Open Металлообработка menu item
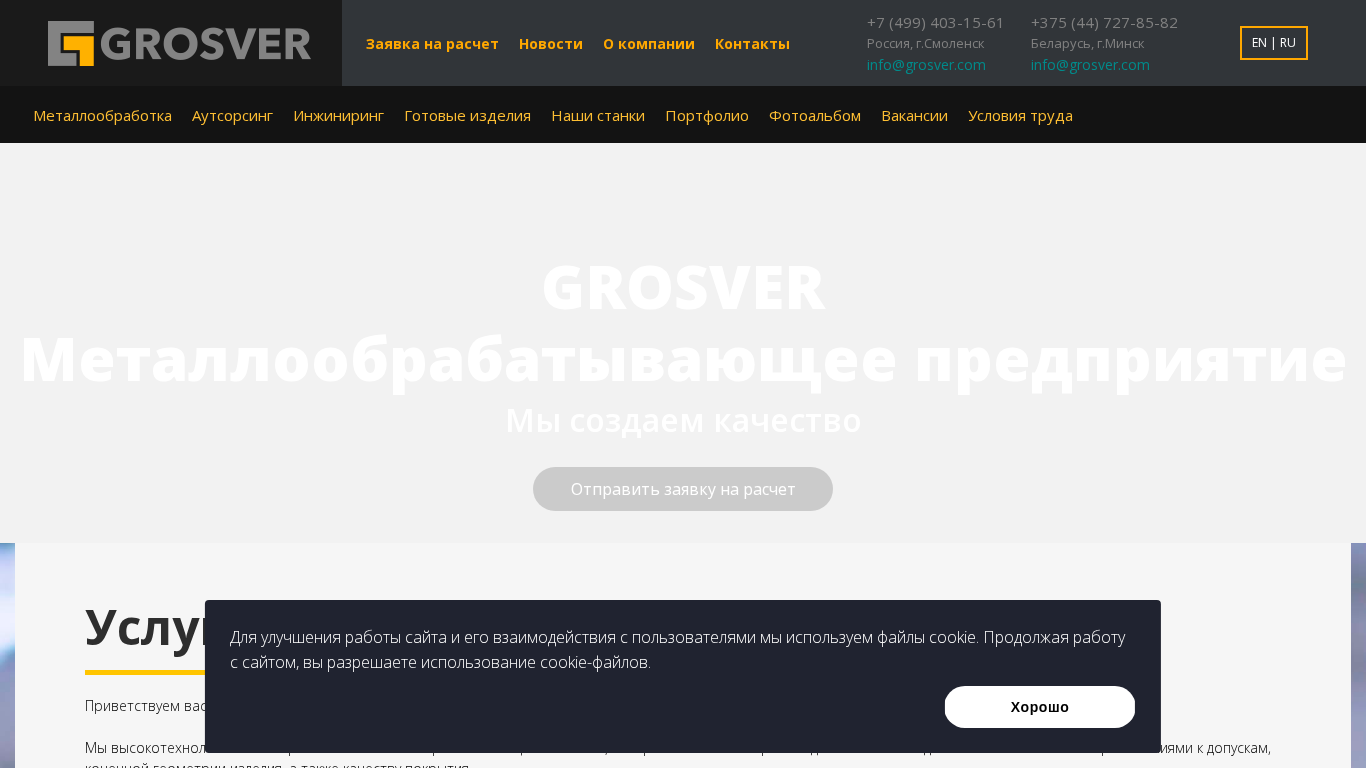This screenshot has width=1366, height=768. pyautogui.click(x=103, y=116)
